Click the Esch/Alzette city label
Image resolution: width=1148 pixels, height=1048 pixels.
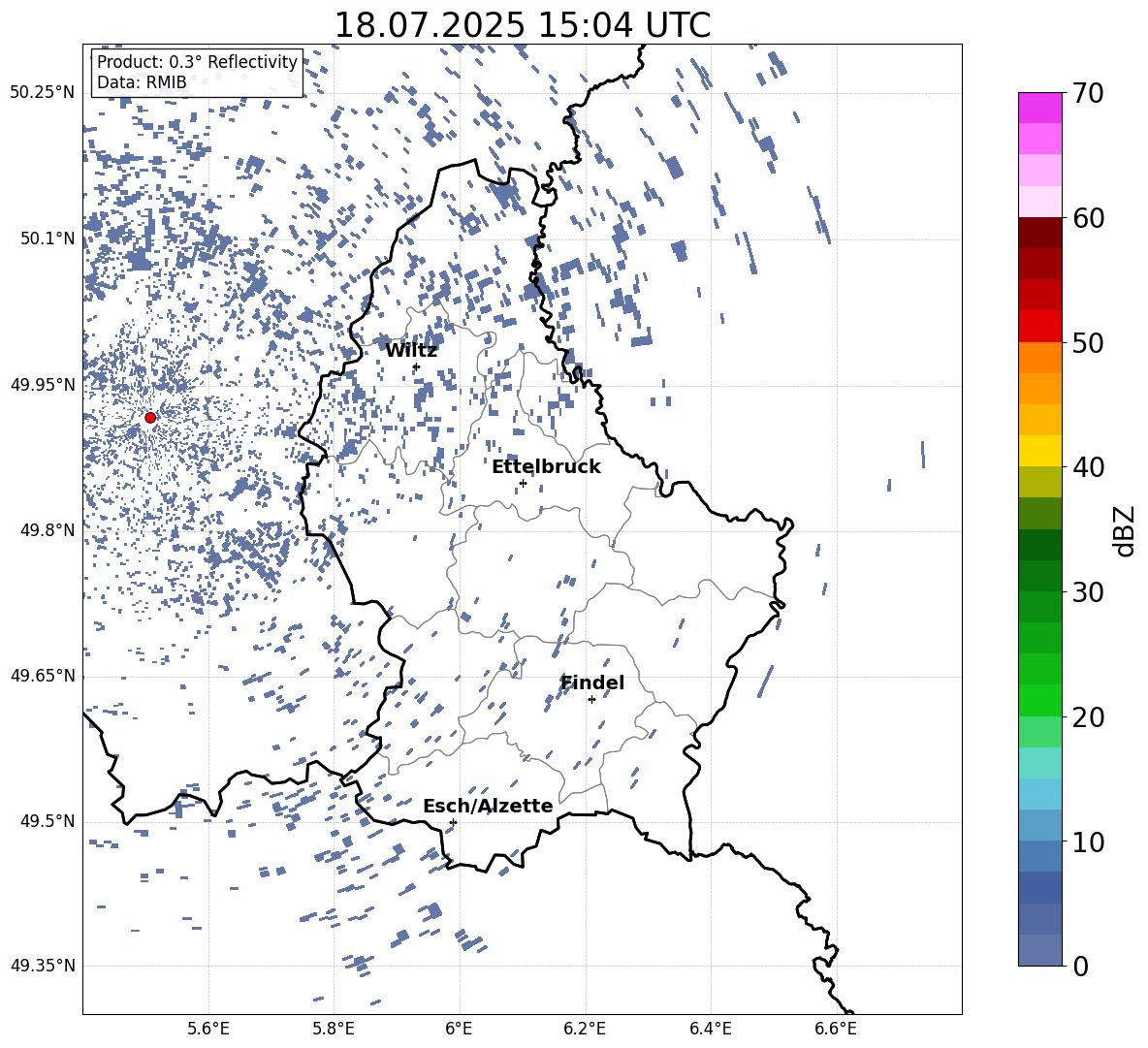point(488,806)
